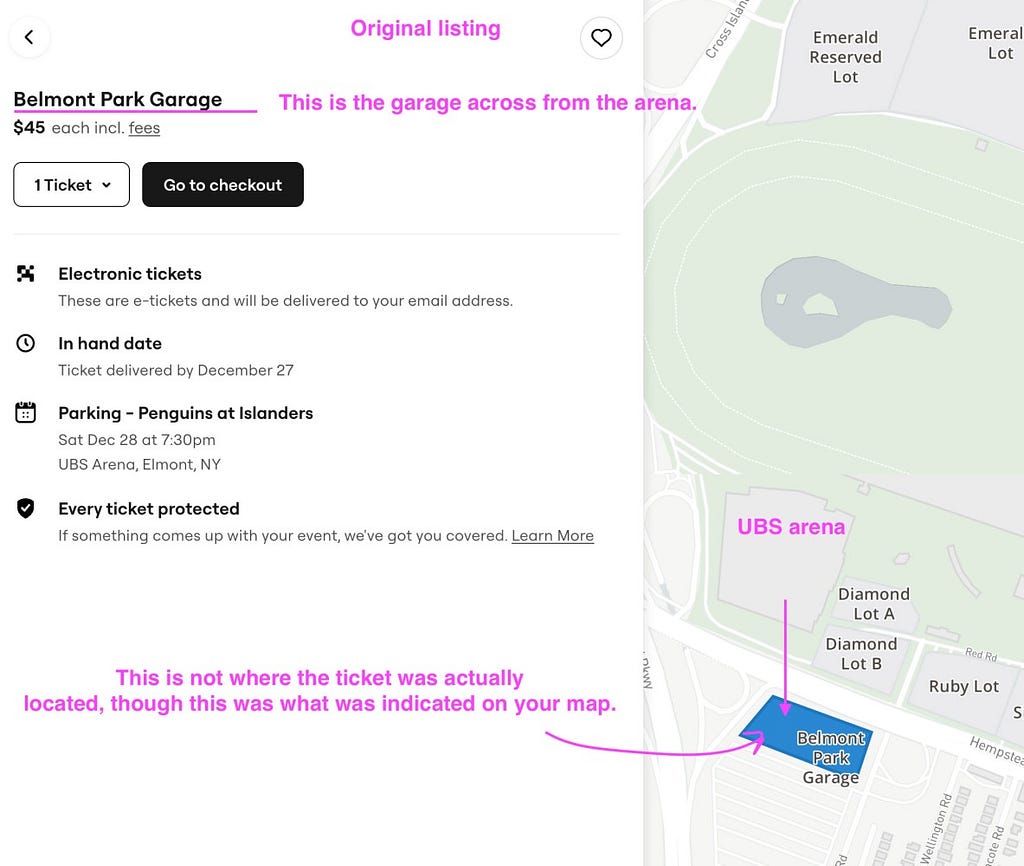The height and width of the screenshot is (866, 1024).
Task: Select Diamond Lot A on the map
Action: (x=874, y=603)
